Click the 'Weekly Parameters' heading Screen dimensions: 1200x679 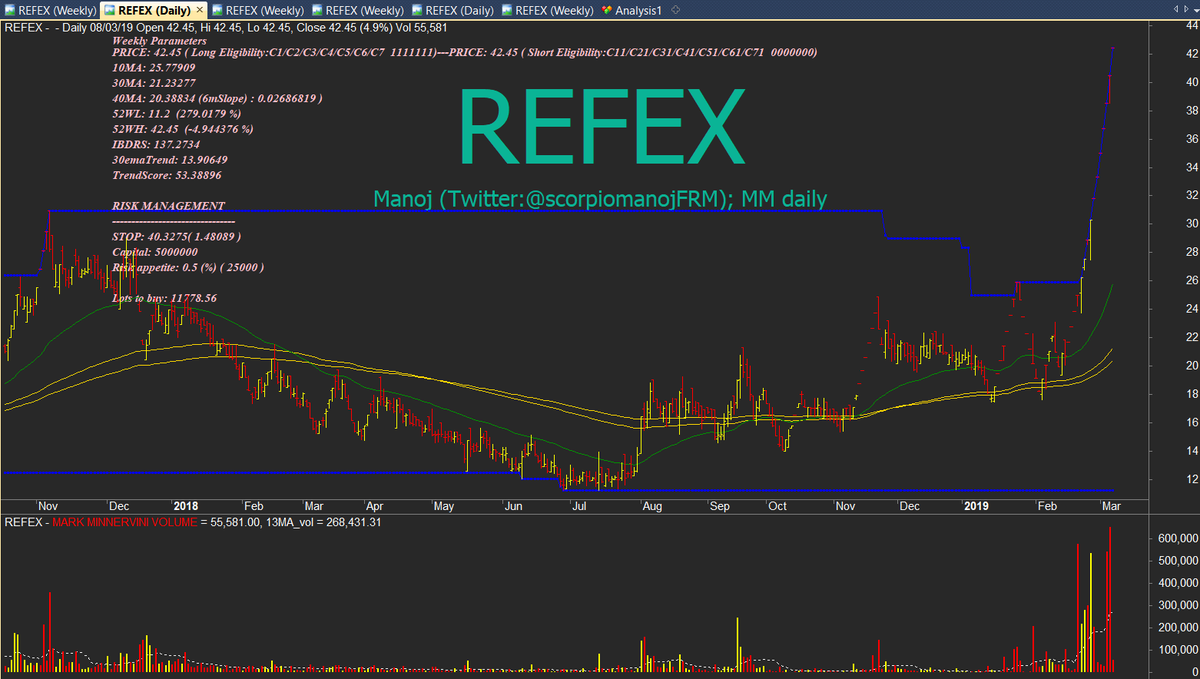[x=159, y=40]
